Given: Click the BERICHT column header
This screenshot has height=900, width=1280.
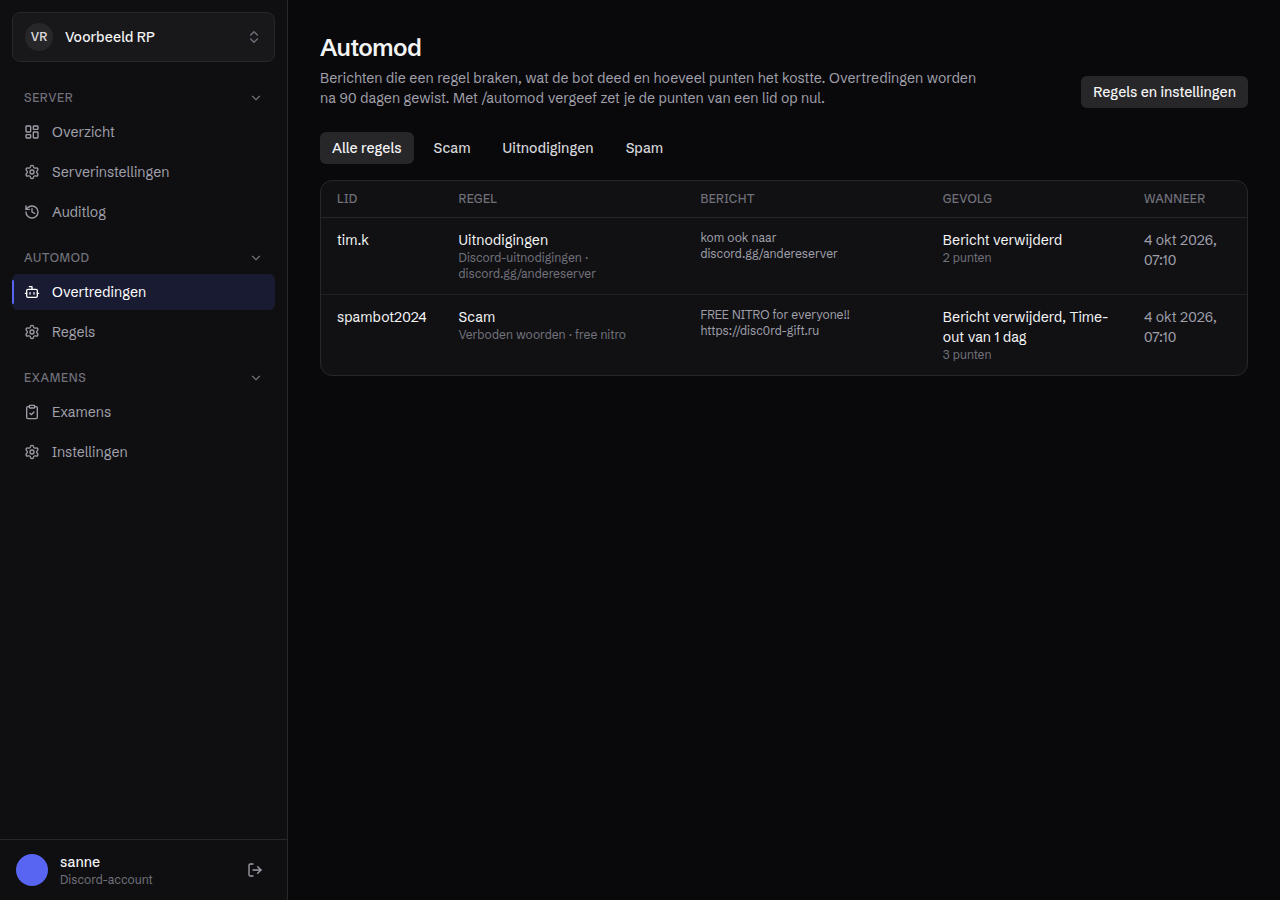Looking at the screenshot, I should pyautogui.click(x=727, y=199).
